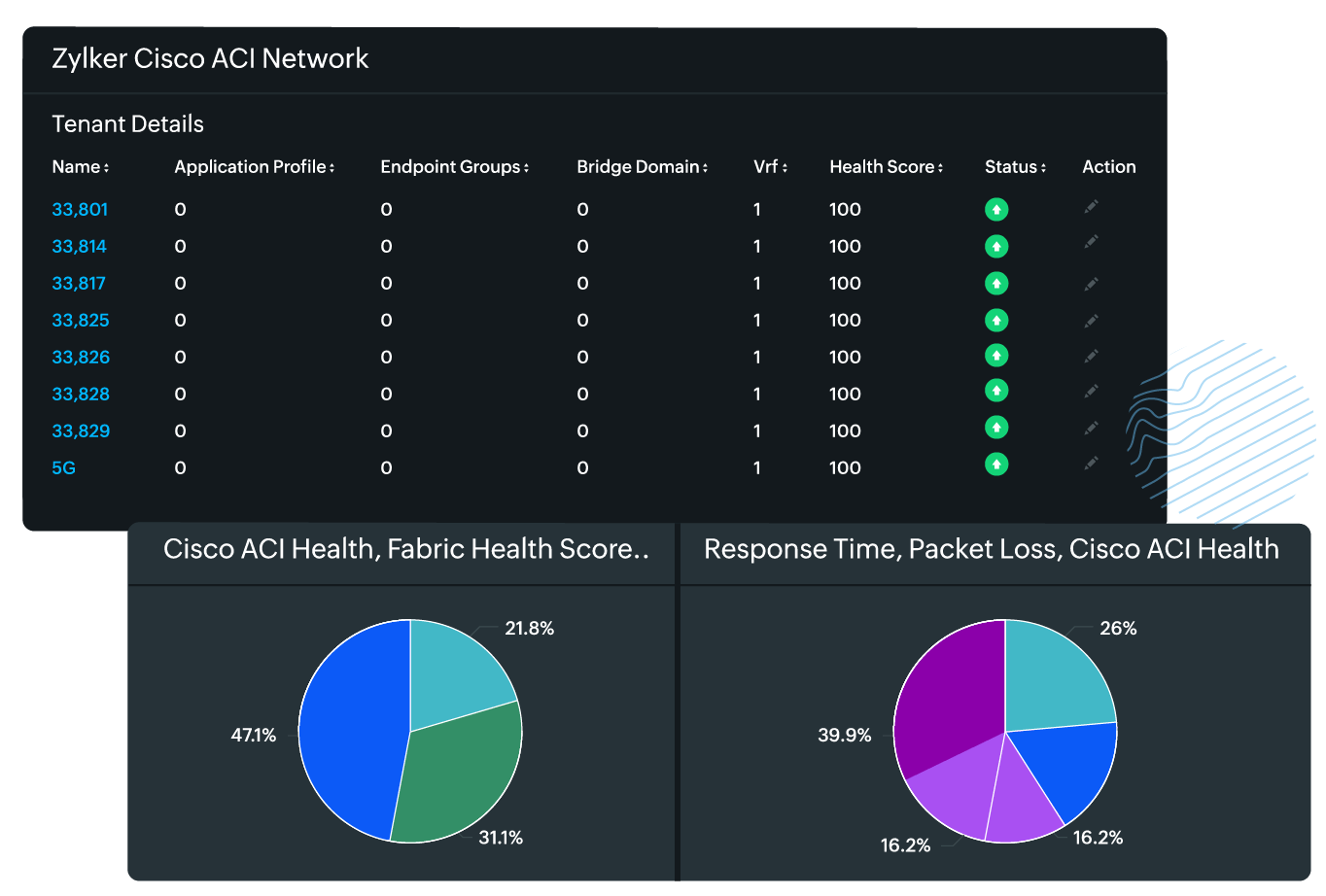The height and width of the screenshot is (896, 1326).
Task: Click Vrf value 1 for tenant 33,801
Action: point(757,209)
